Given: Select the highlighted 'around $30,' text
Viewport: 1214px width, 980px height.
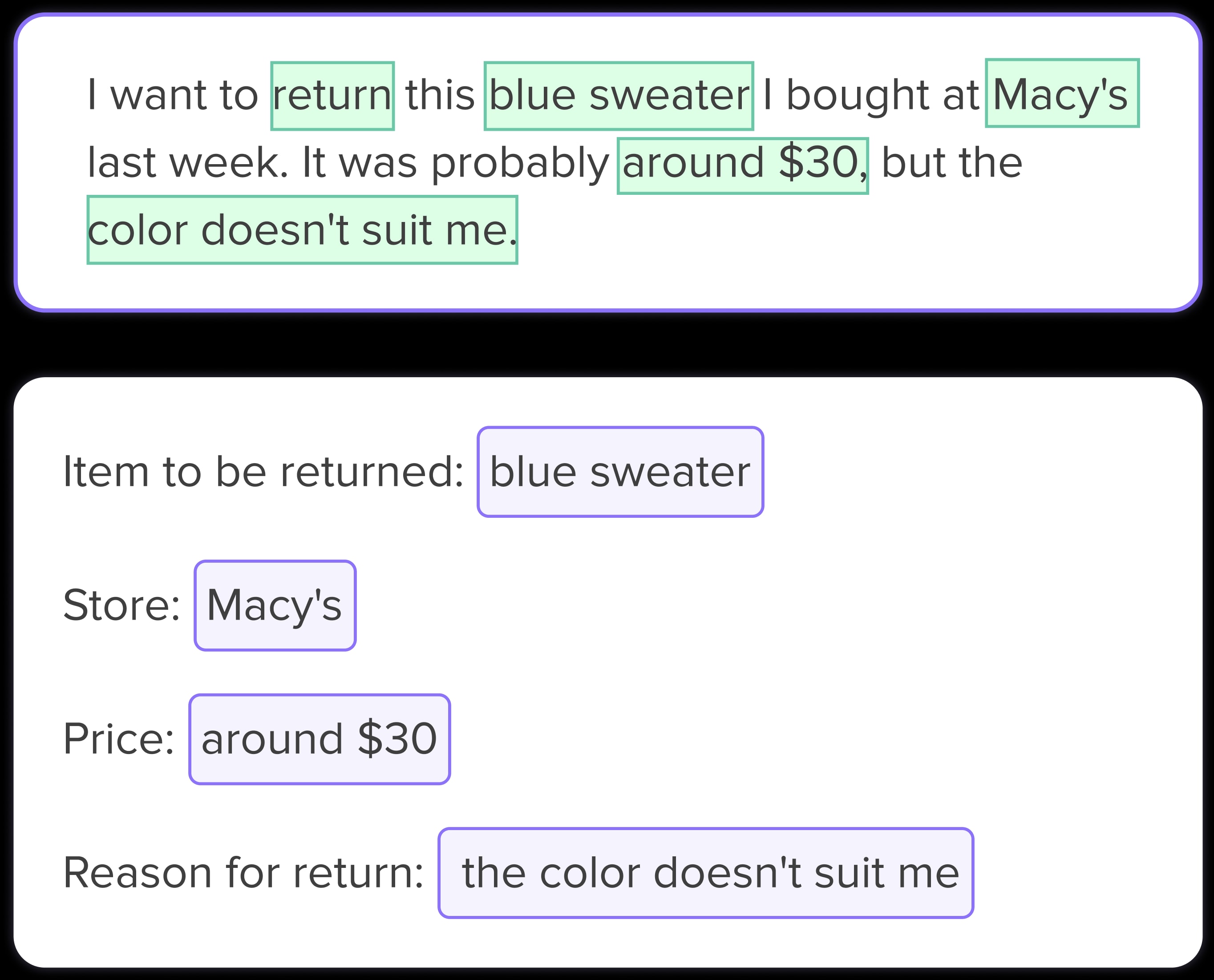Looking at the screenshot, I should (743, 166).
